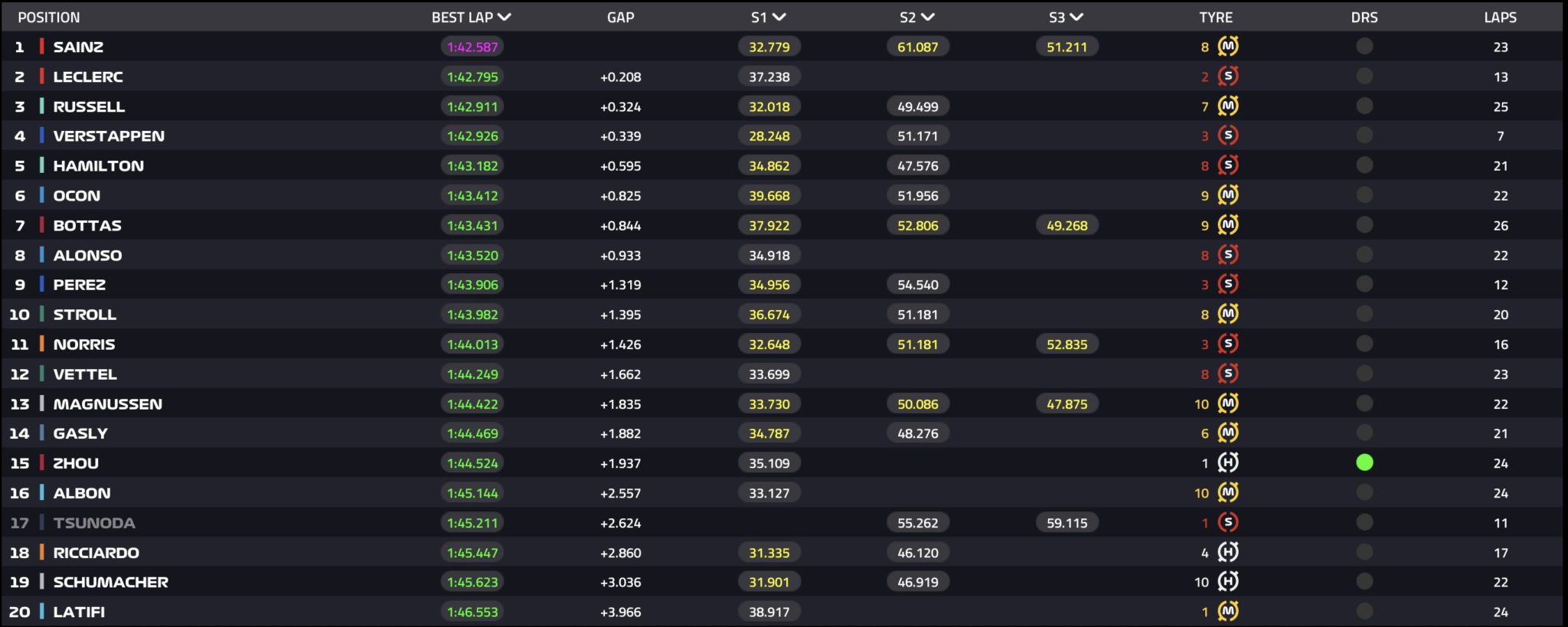Click Stroll's medium tyre icon
Viewport: 1568px width, 627px height.
pos(1228,314)
